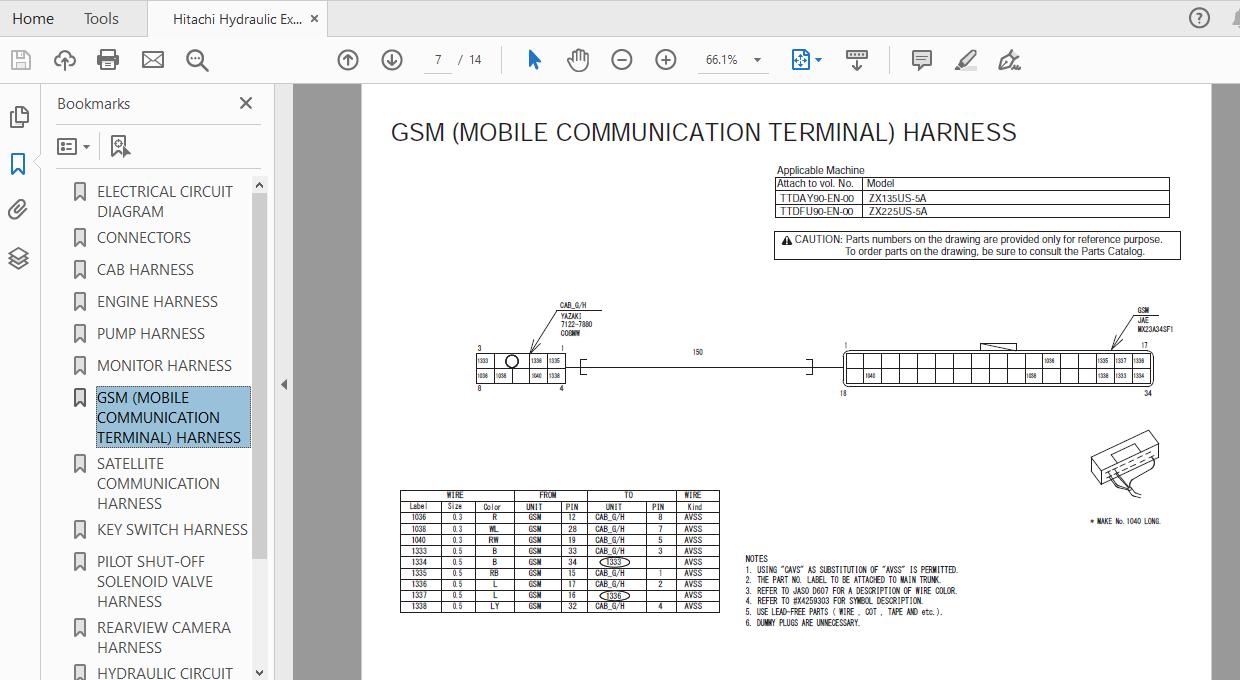Screen dimensions: 1240x680
Task: Toggle the bookmarks side panel icon
Action: (18, 164)
